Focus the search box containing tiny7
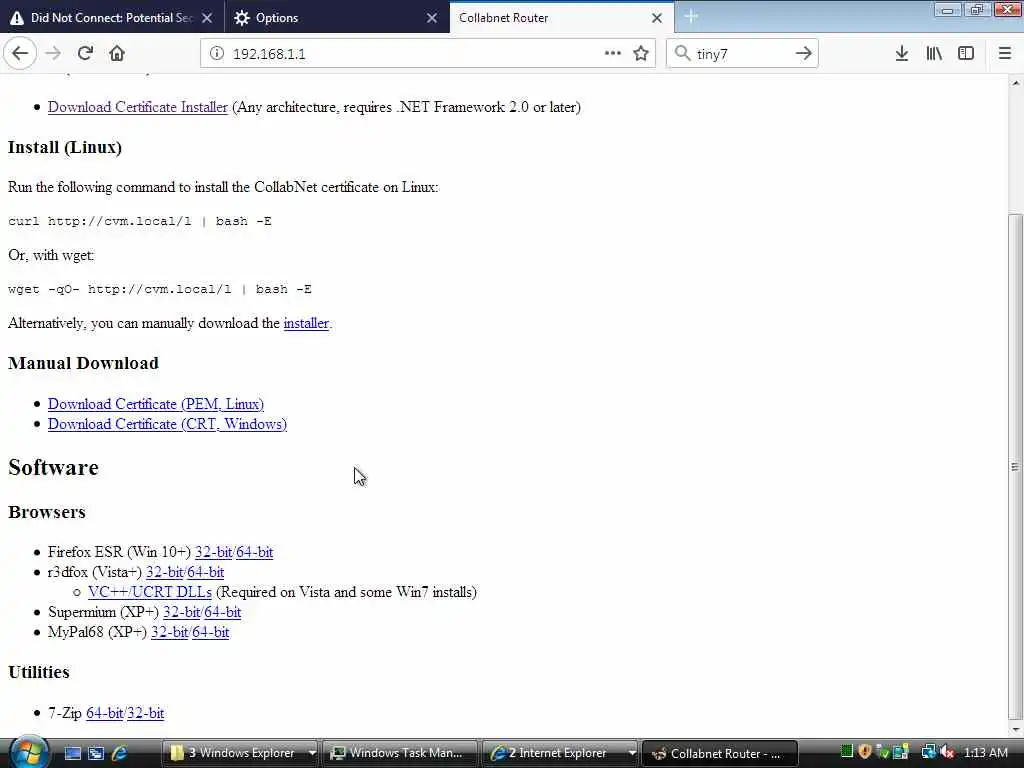 click(741, 54)
